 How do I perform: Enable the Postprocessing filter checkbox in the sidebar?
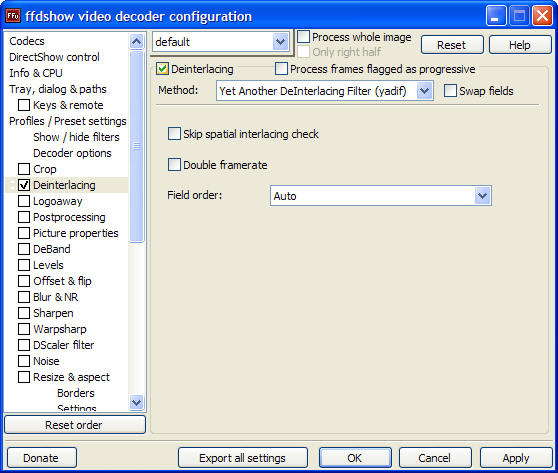pyautogui.click(x=24, y=217)
